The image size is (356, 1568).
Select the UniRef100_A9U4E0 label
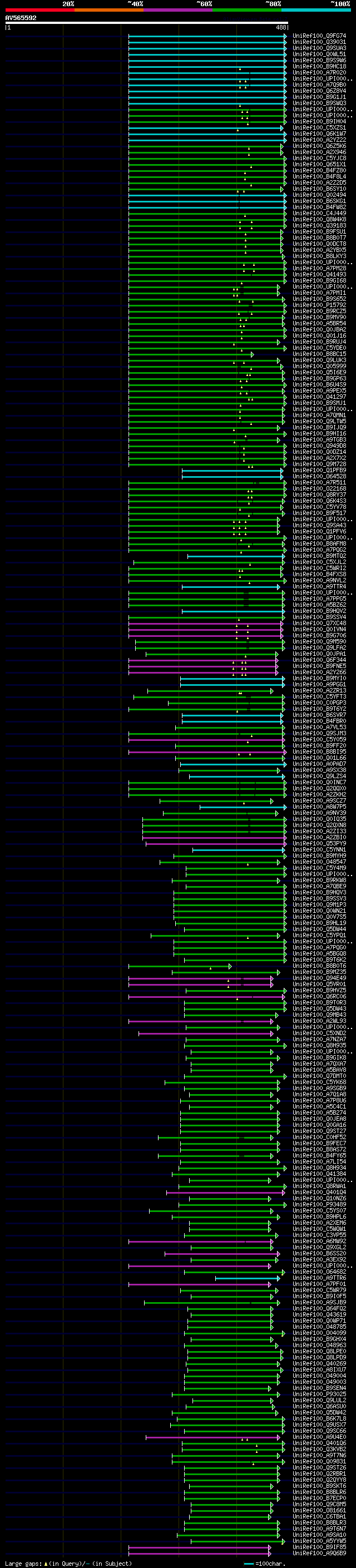coord(319,1437)
